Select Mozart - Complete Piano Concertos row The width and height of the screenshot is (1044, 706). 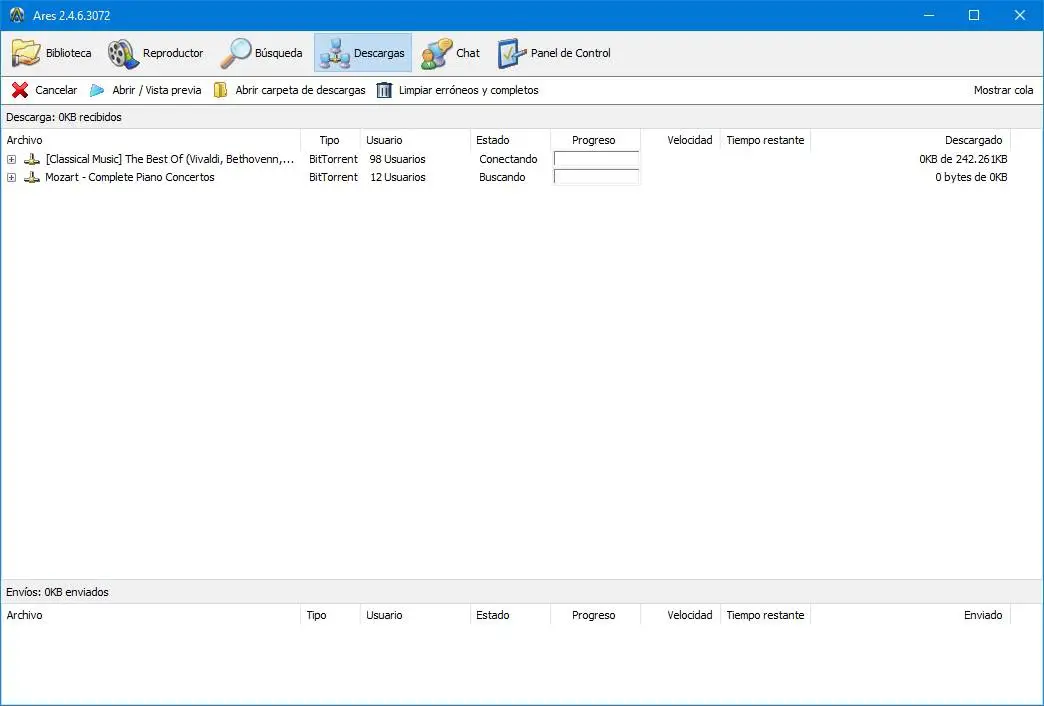(x=506, y=177)
